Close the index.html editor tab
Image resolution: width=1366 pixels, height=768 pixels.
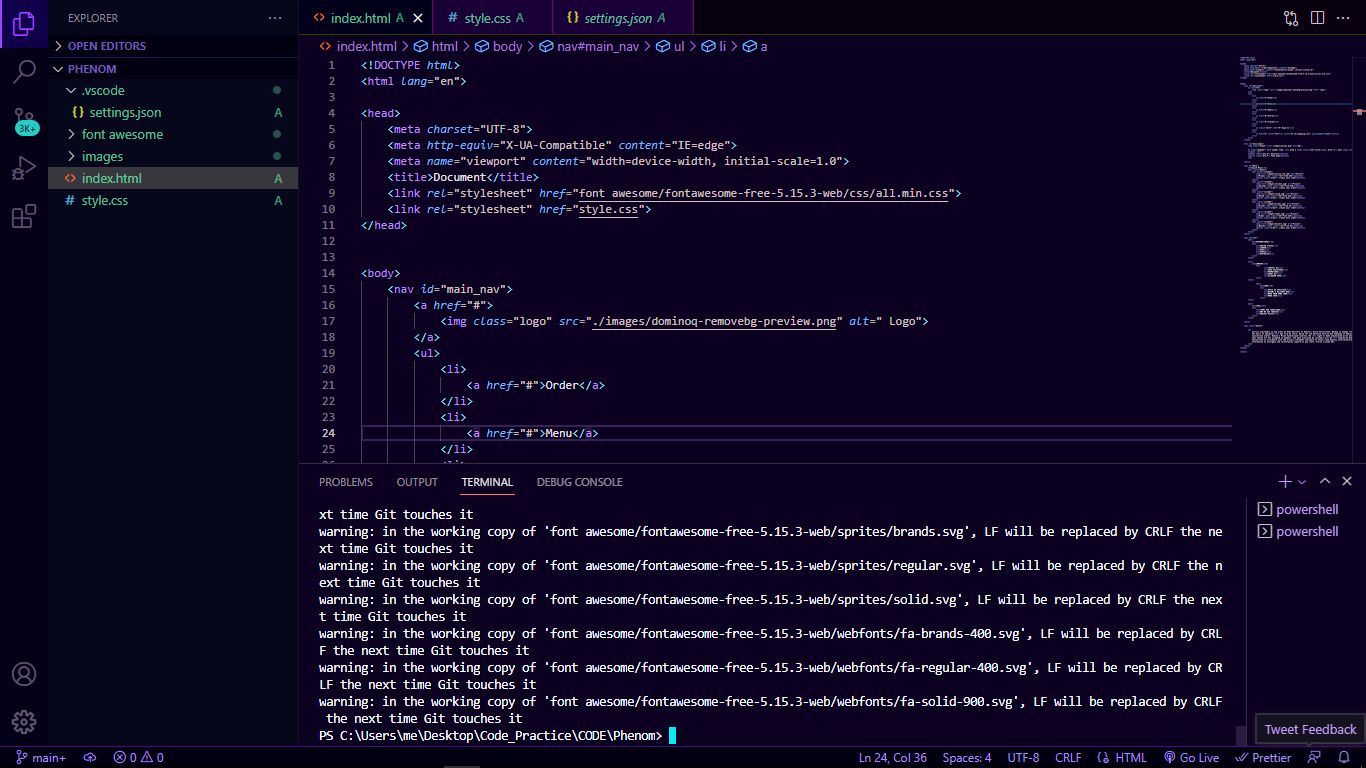coord(417,18)
